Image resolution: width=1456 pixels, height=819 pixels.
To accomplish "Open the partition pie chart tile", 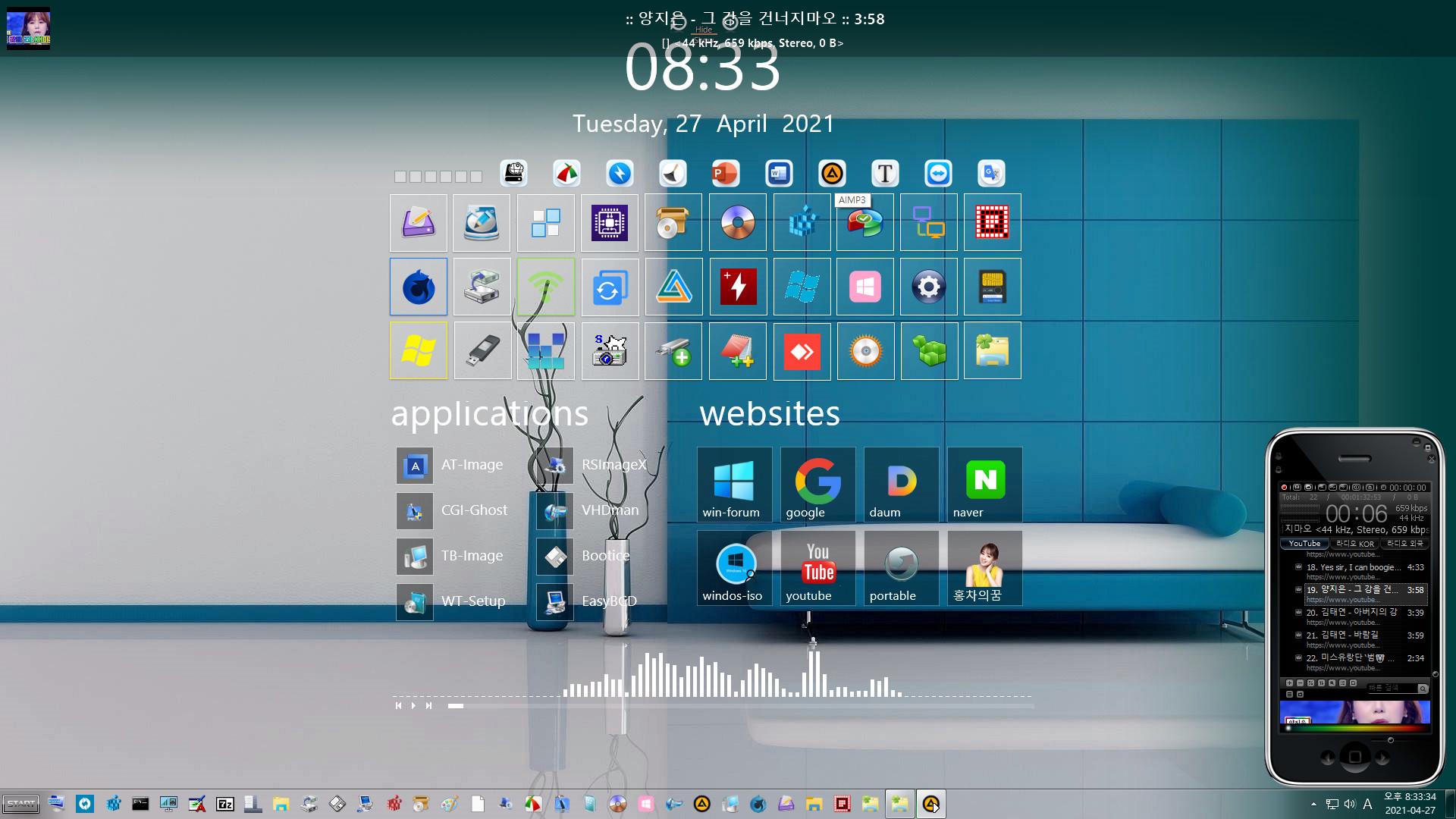I will pyautogui.click(x=865, y=223).
